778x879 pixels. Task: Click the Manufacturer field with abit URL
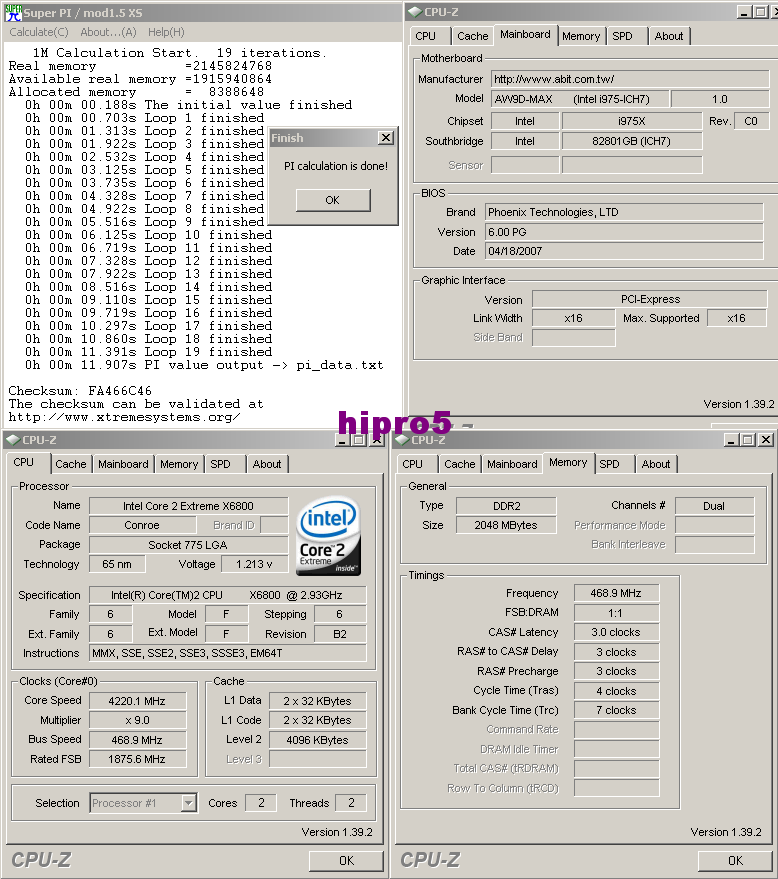click(x=630, y=79)
